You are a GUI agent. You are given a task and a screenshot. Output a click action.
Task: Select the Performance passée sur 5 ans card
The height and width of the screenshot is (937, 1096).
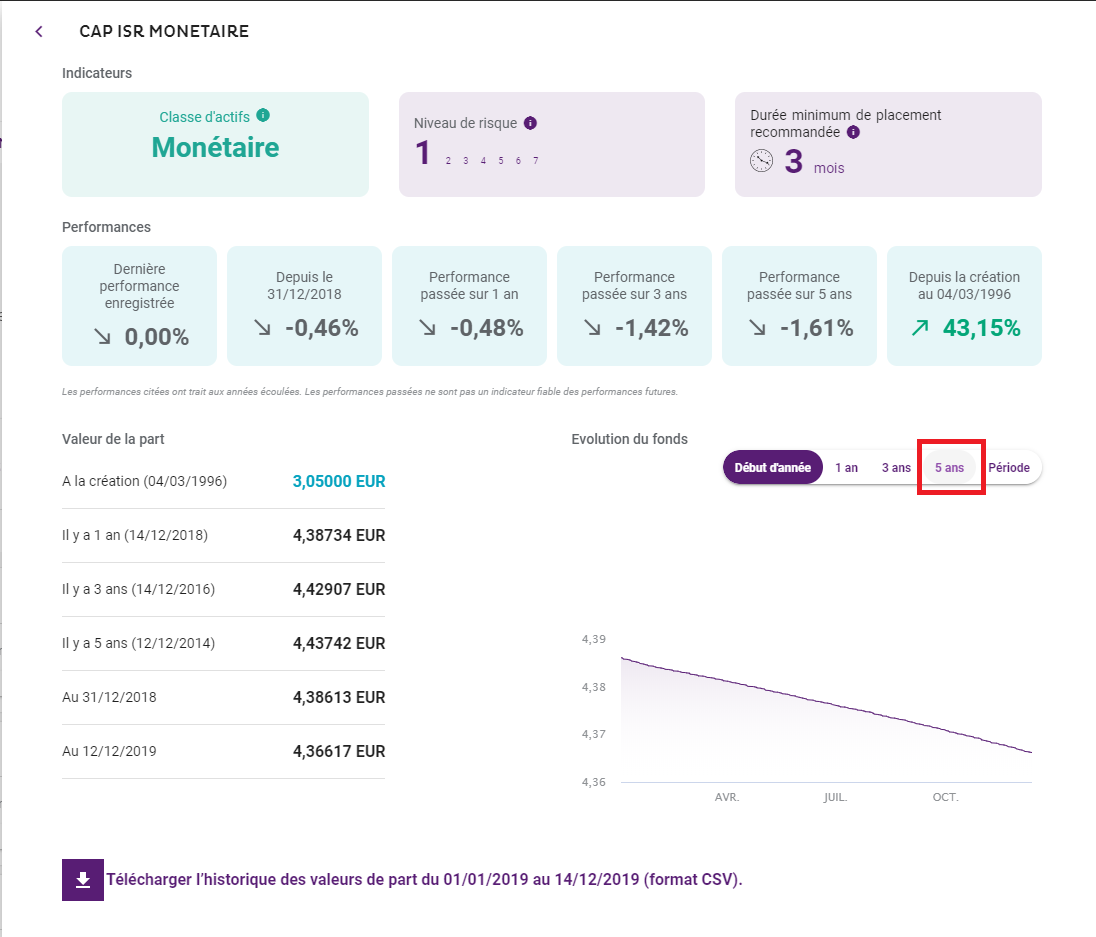pos(799,306)
